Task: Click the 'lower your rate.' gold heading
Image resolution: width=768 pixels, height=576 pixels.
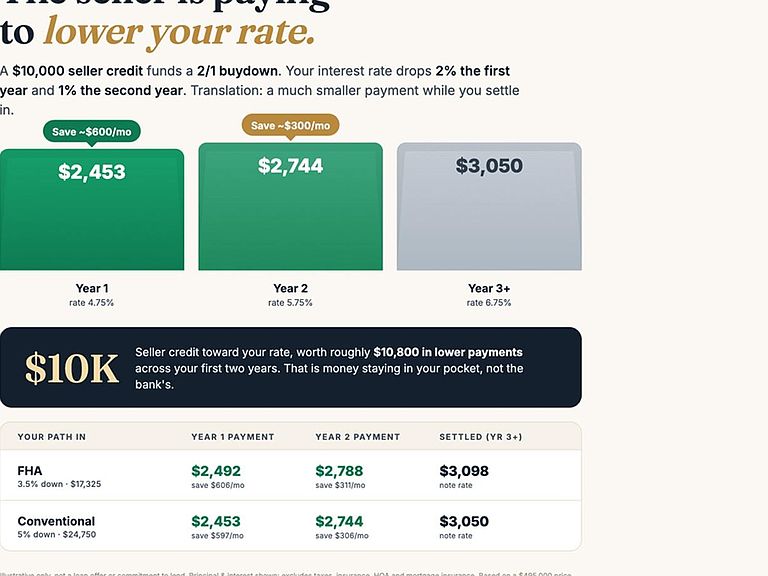Action: 179,33
